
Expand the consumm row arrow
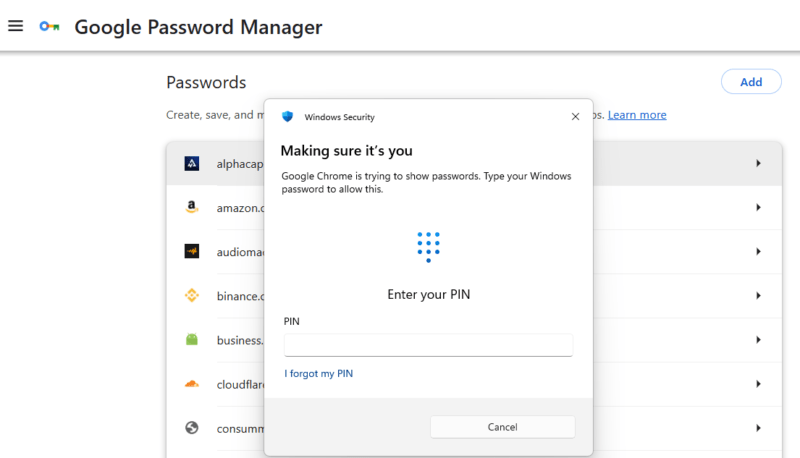coord(758,428)
